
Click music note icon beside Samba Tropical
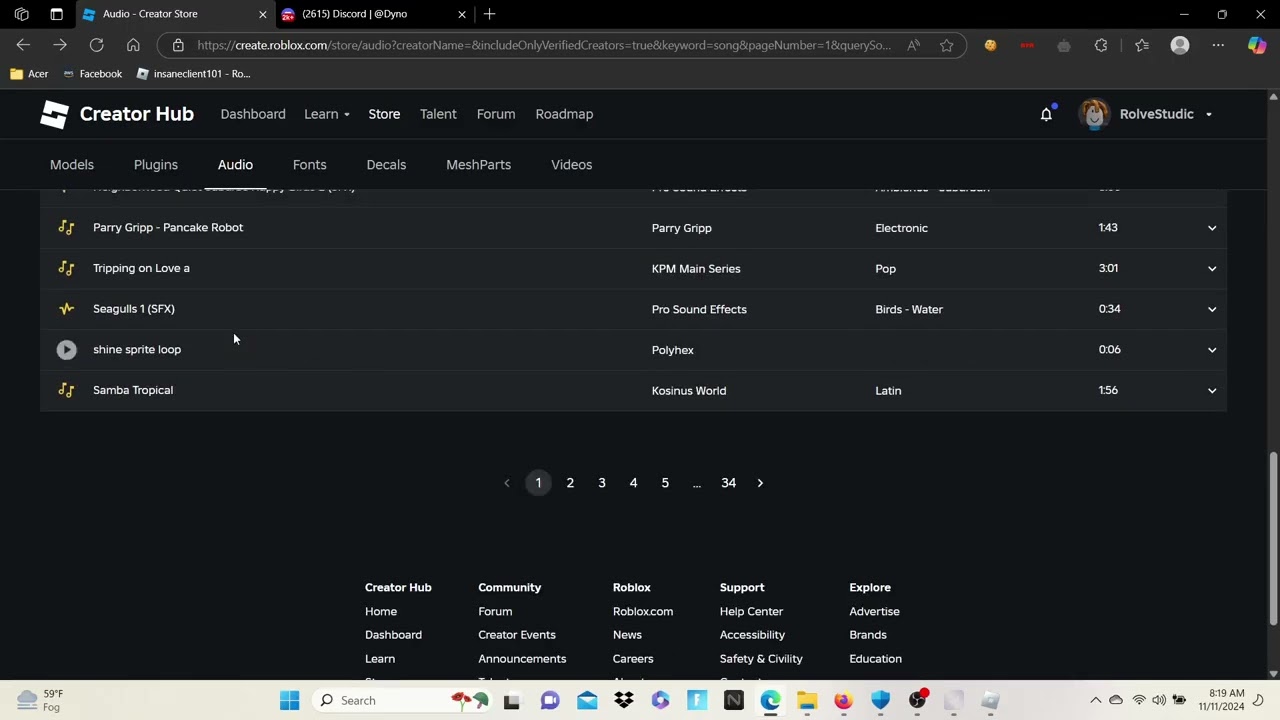click(66, 390)
